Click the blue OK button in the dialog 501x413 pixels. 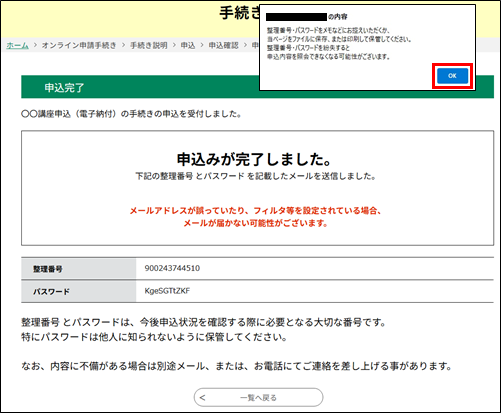[452, 76]
